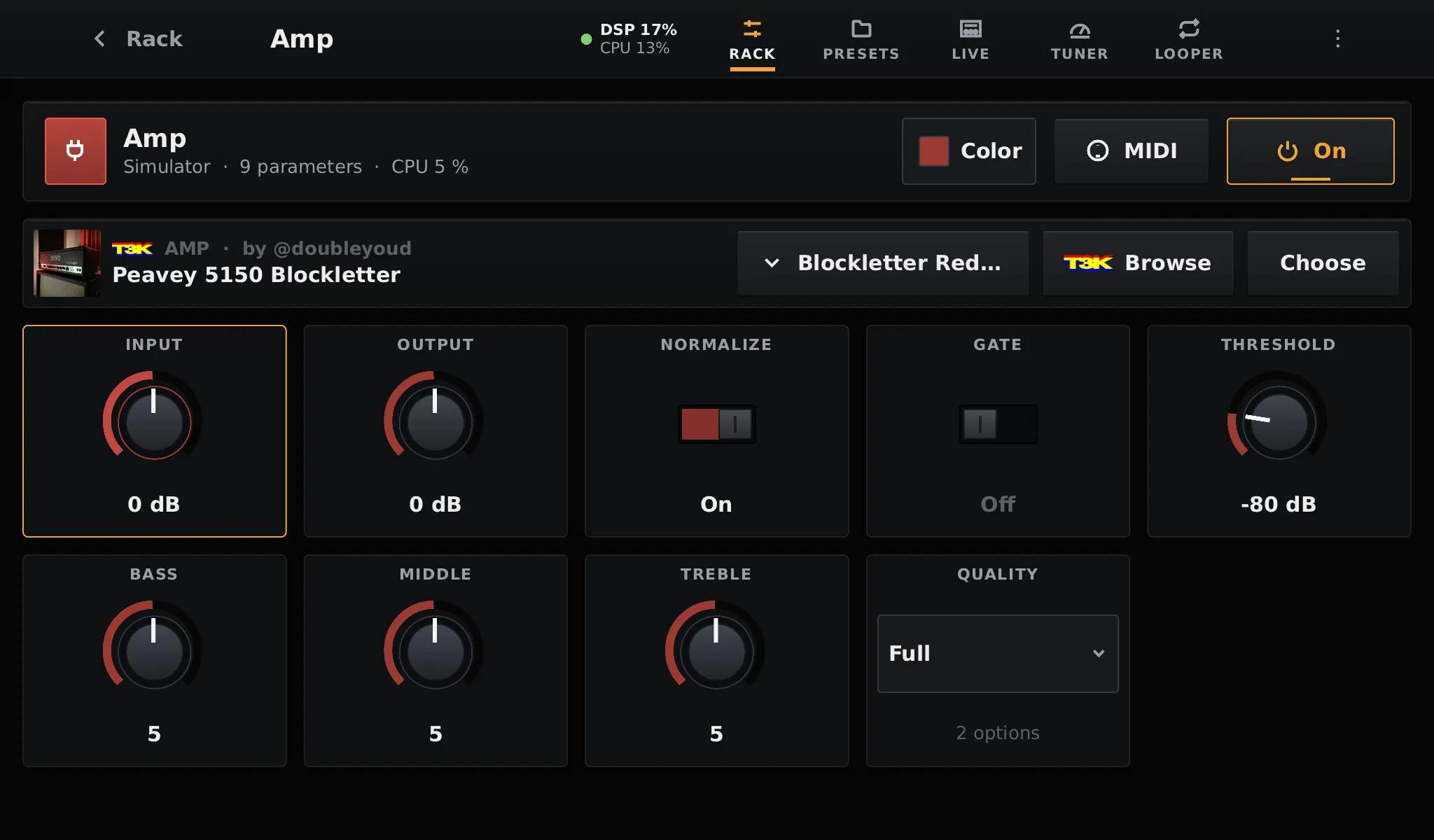Click the THRESHOLD knob
This screenshot has width=1434, height=840.
coord(1279,422)
